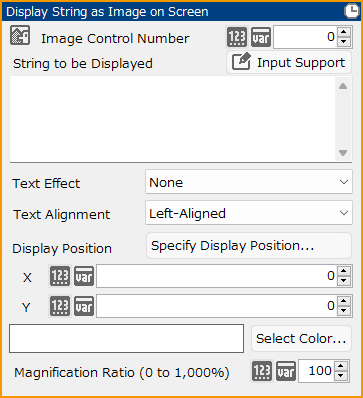Increase Image Control Number with up arrow
Image resolution: width=363 pixels, height=398 pixels.
(344, 32)
